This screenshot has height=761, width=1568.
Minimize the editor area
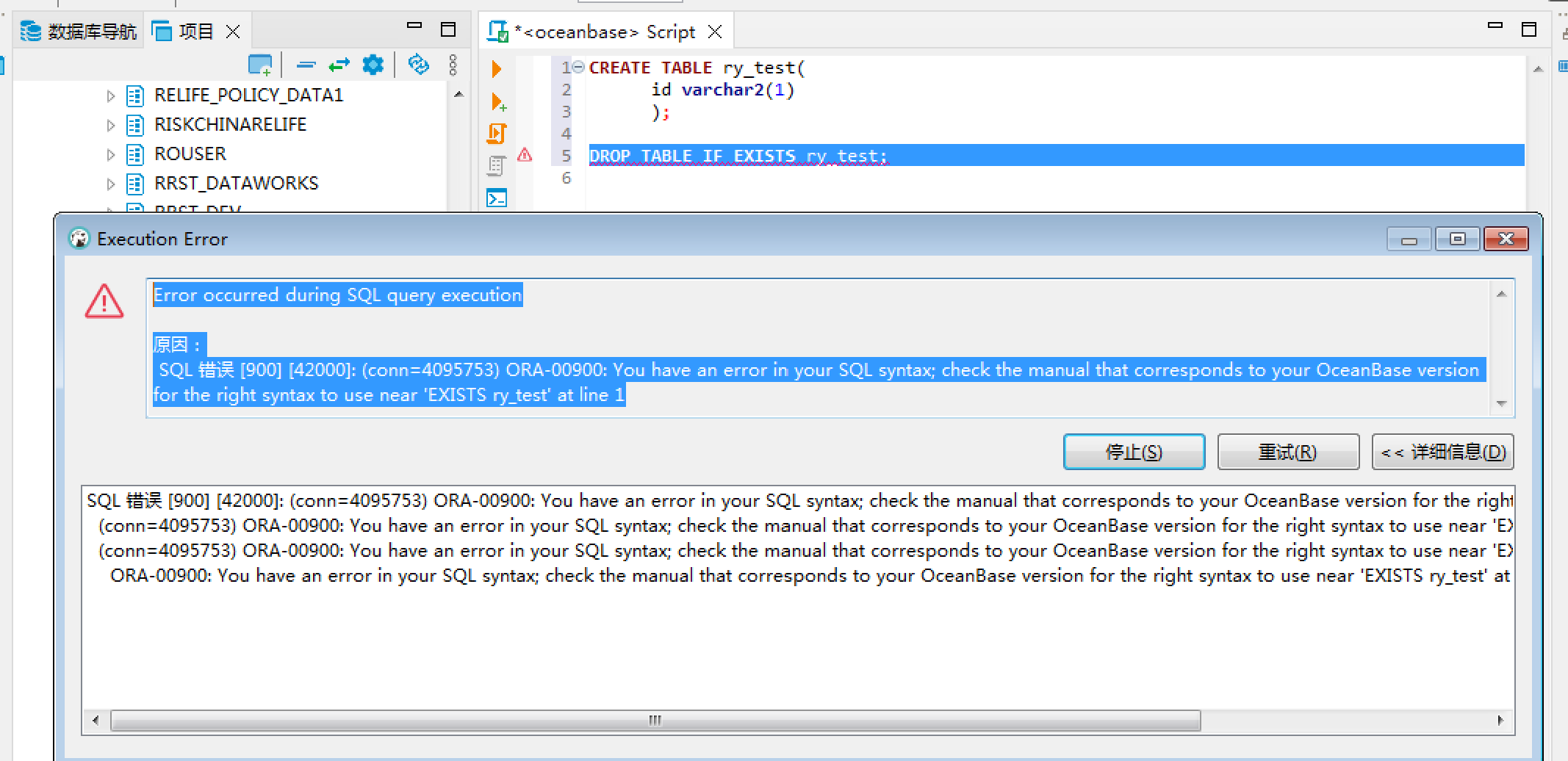coord(1495,26)
